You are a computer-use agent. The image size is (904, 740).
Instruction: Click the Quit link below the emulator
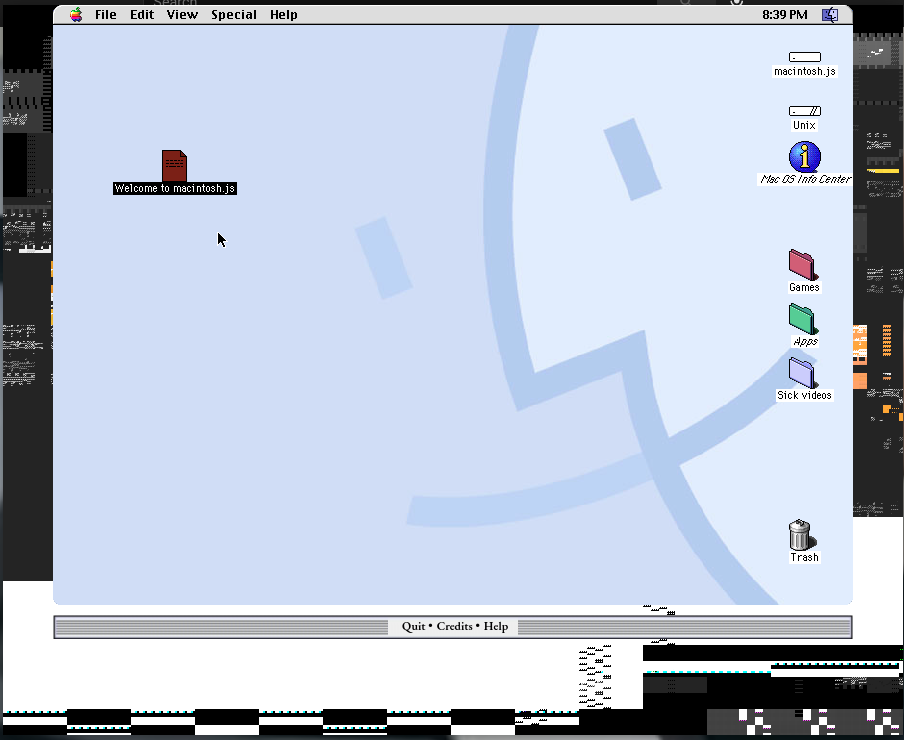click(x=413, y=626)
